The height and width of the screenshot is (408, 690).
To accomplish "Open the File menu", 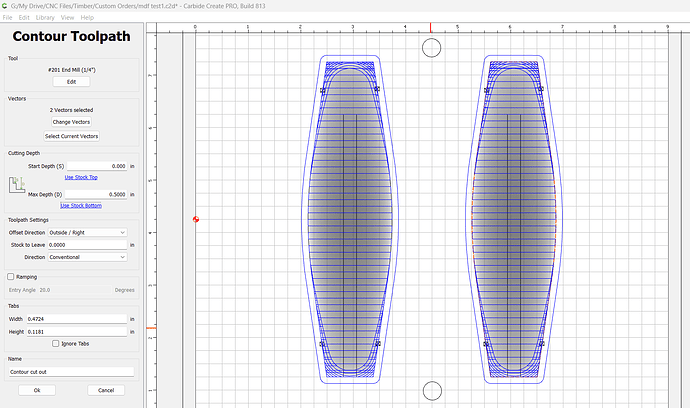I will point(7,18).
